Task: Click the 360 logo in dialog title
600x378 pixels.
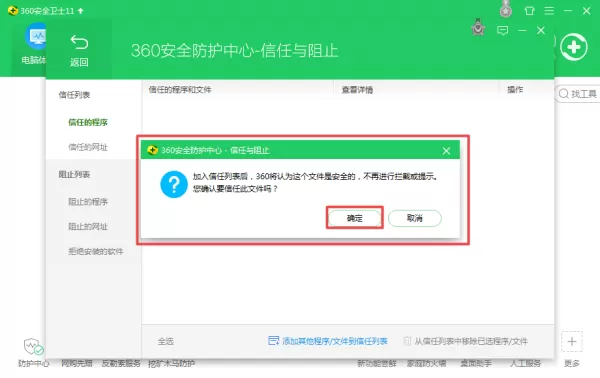Action: coord(152,150)
